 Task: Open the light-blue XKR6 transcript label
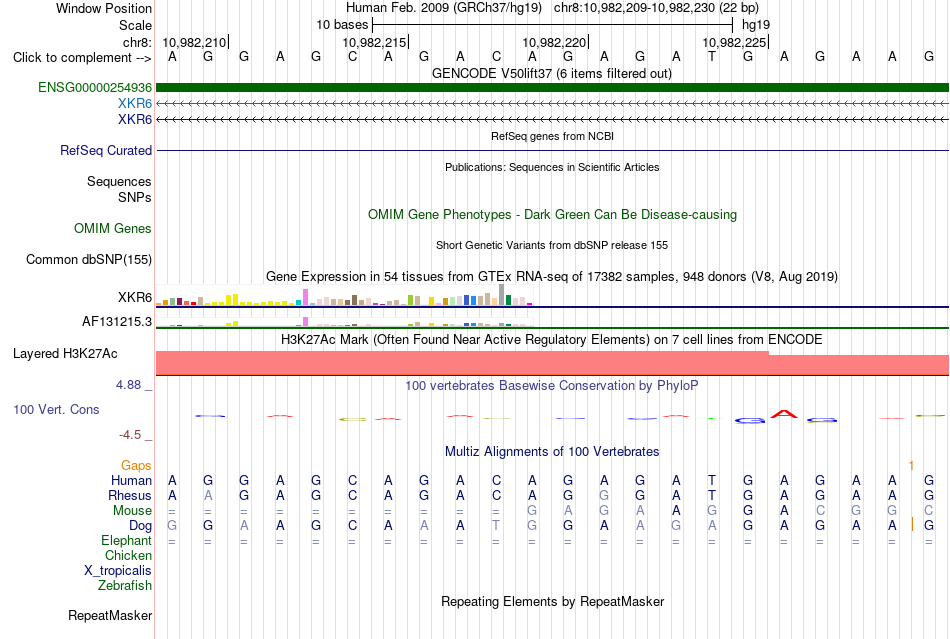point(135,104)
